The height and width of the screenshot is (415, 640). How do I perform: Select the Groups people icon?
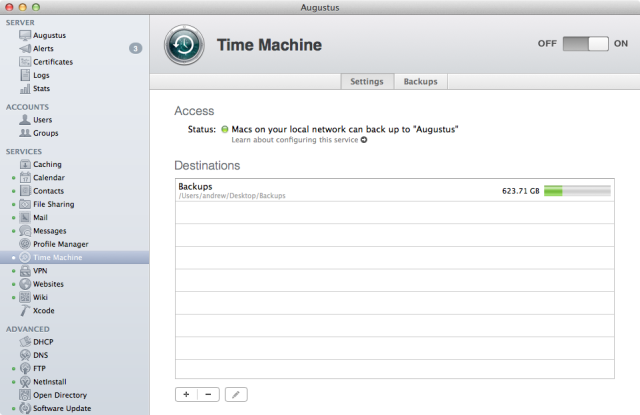[x=25, y=133]
